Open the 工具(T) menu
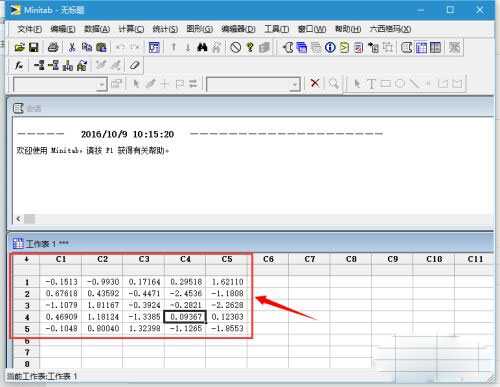 tap(276, 29)
